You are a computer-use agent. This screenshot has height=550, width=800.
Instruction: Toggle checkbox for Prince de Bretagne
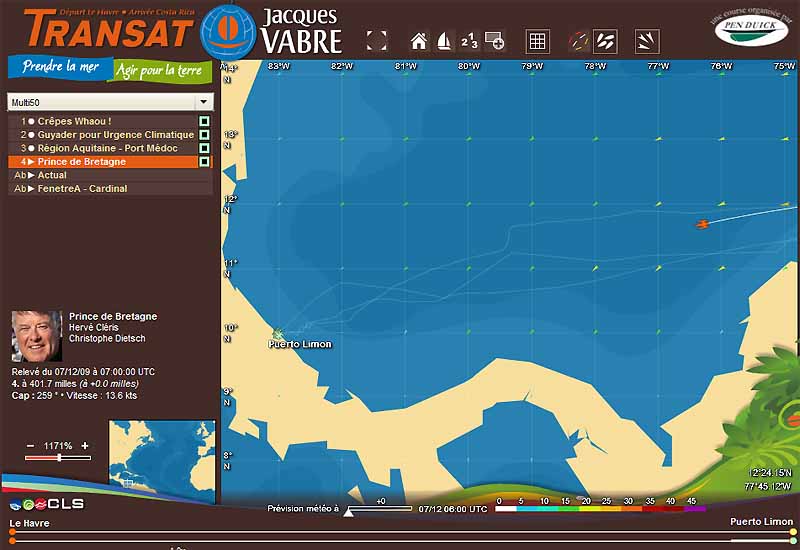(204, 162)
